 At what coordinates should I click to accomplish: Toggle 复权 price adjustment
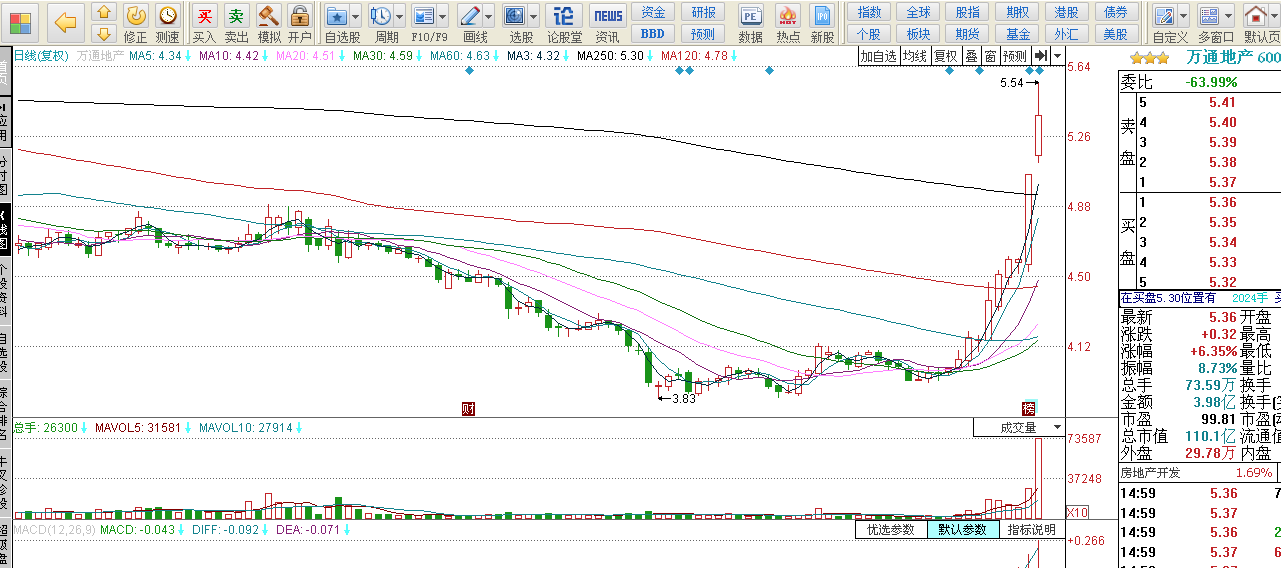pyautogui.click(x=946, y=56)
